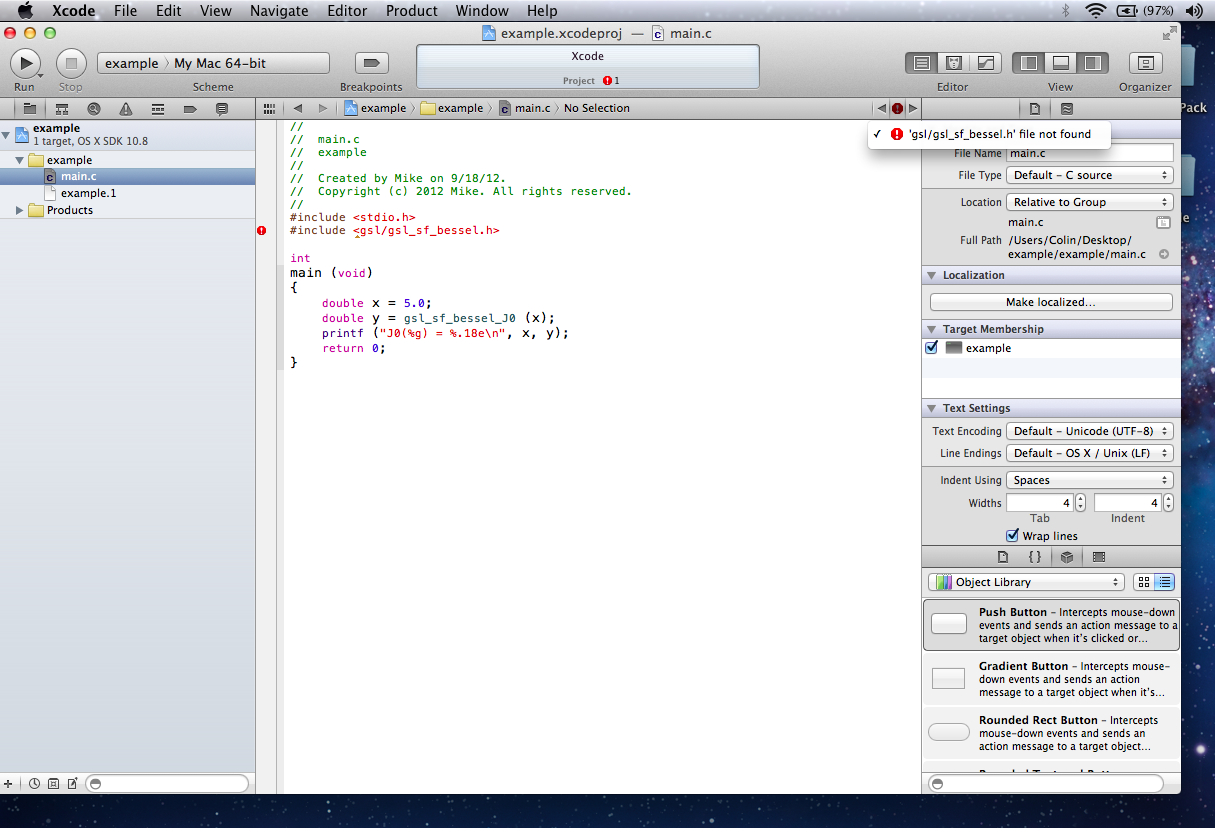Screen dimensions: 1215x828
Task: Collapse the Localization section
Action: pos(931,275)
